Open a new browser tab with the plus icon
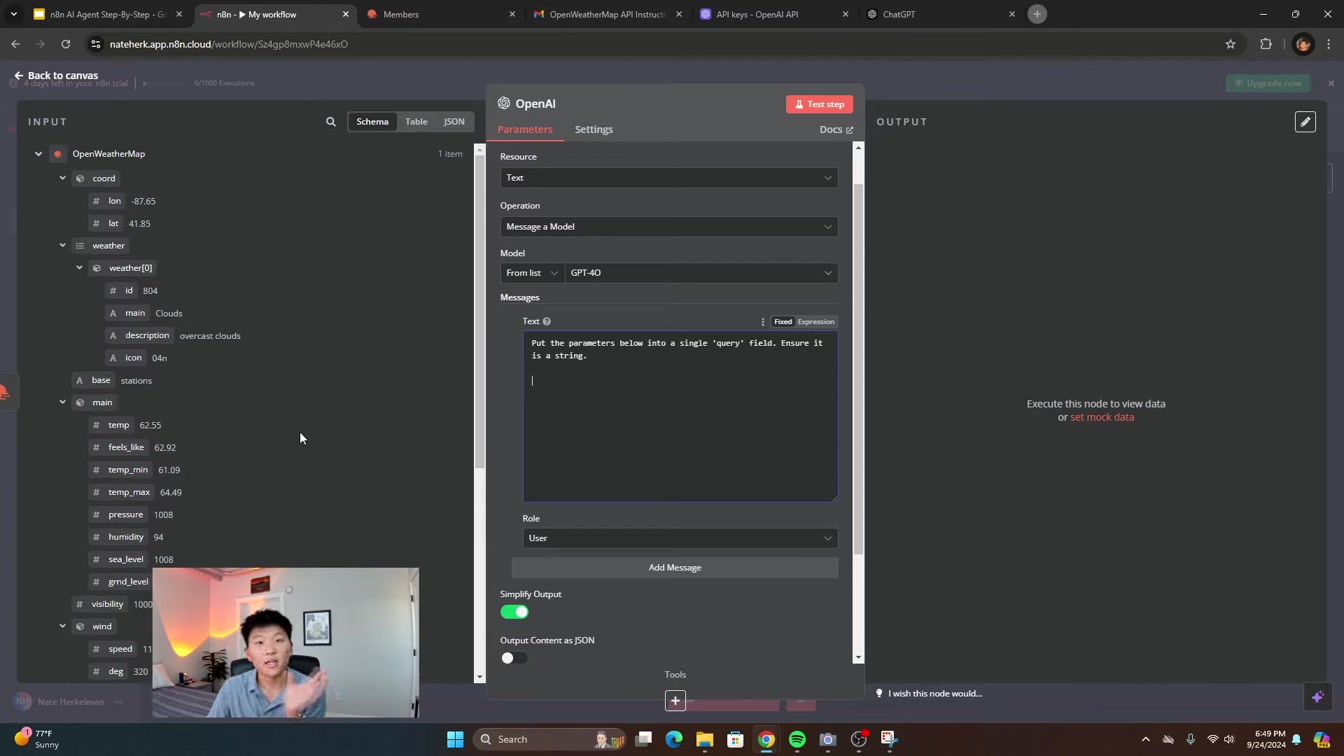Screen dimensions: 1344x756 click(1037, 14)
